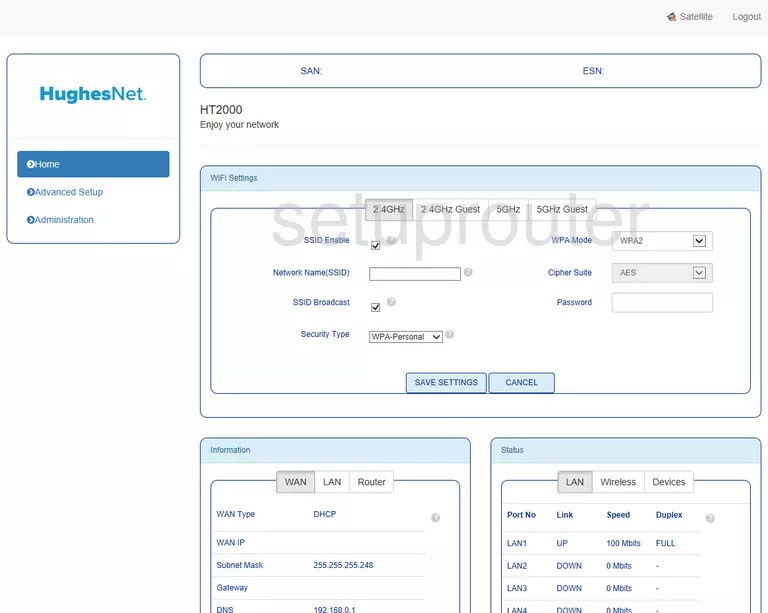Click LAN3 port row label
This screenshot has width=768, height=613.
tap(517, 588)
